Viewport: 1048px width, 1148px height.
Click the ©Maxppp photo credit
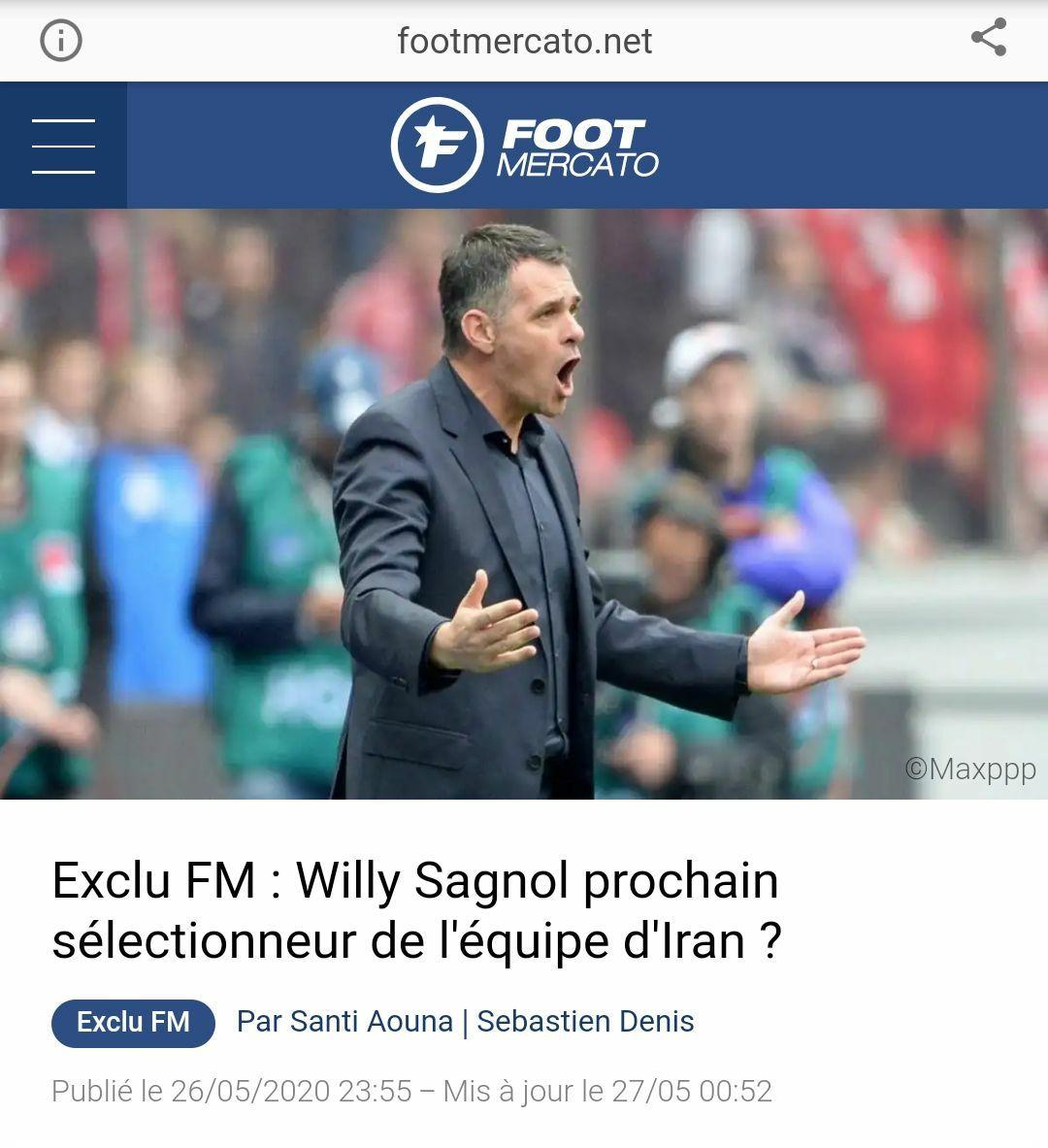[x=970, y=769]
